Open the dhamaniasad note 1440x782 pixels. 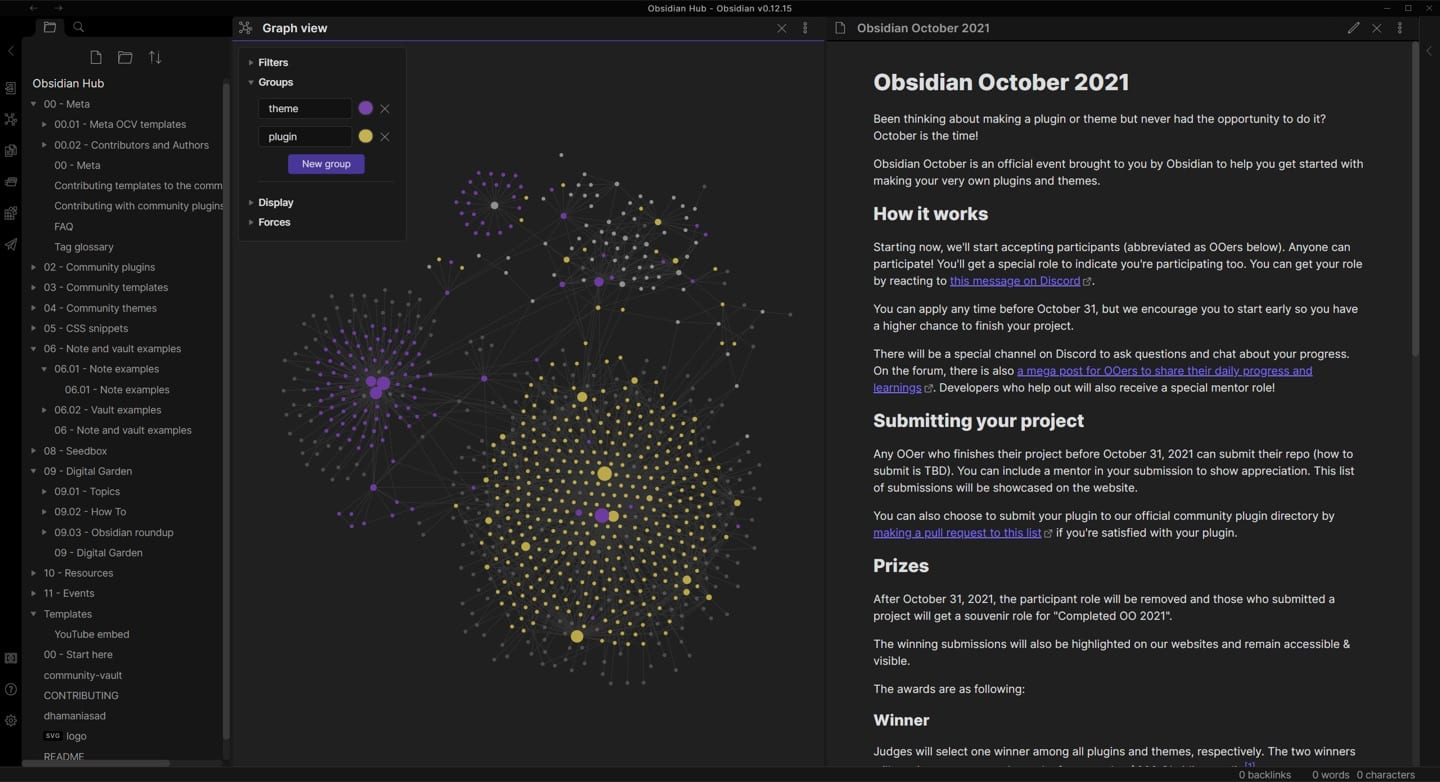coord(75,716)
